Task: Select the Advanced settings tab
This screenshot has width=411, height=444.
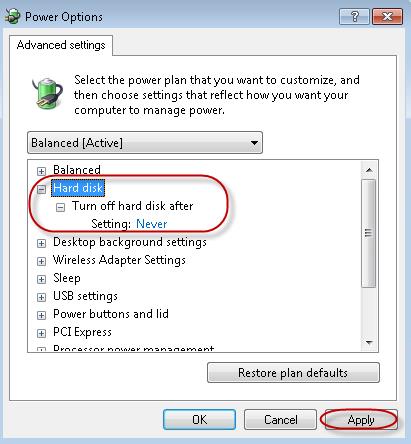Action: click(x=61, y=45)
